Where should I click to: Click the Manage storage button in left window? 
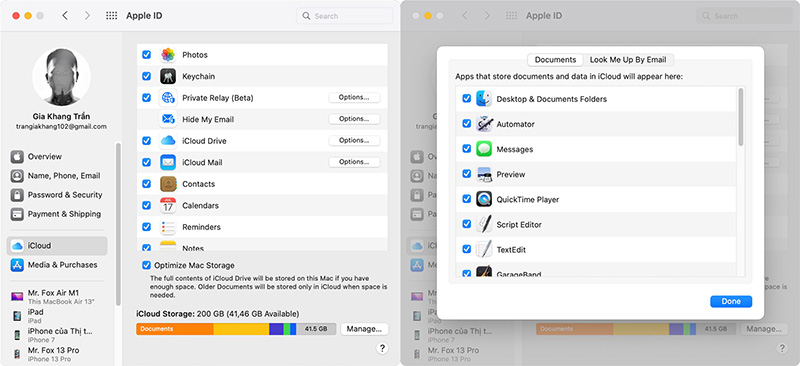pos(364,329)
